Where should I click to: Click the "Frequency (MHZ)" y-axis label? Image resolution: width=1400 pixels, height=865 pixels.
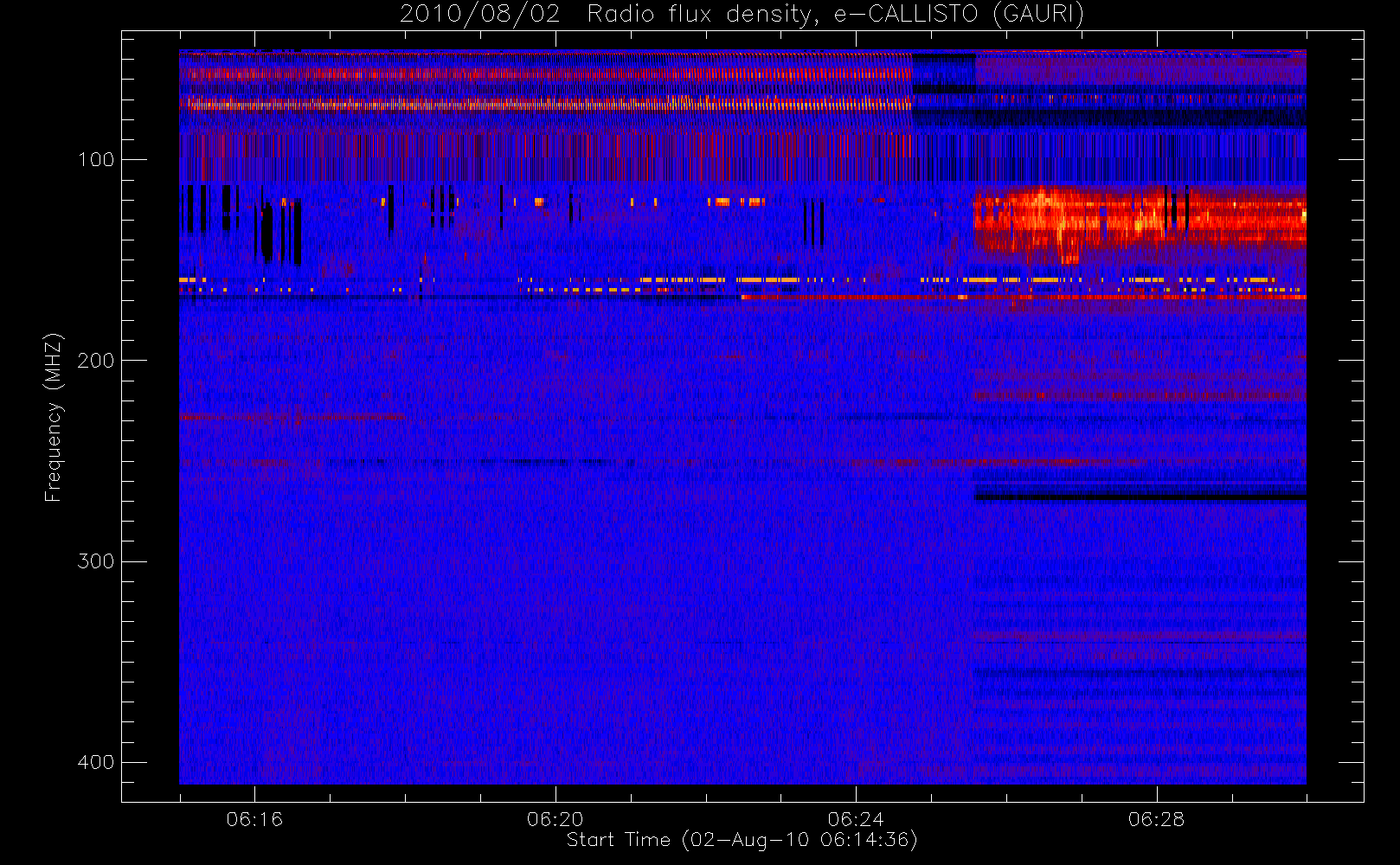pos(54,417)
